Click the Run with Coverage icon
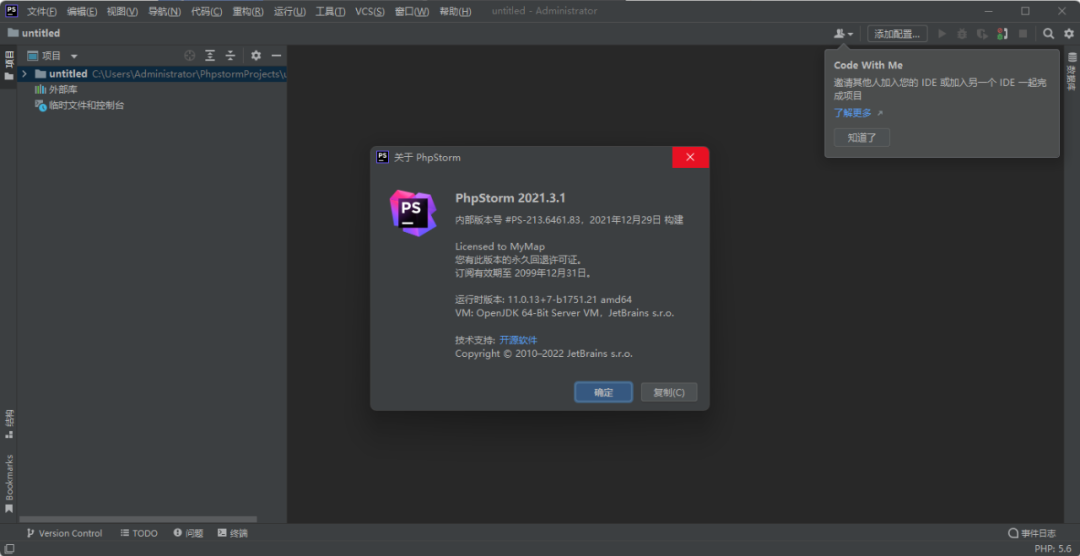Screen dimensions: 1080x556 [982, 33]
